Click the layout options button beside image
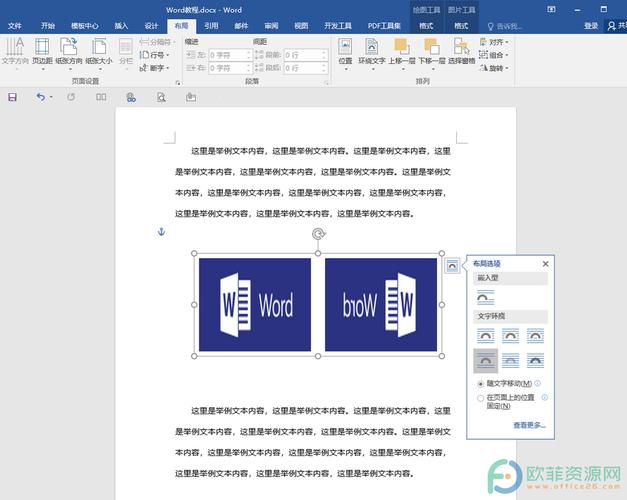 tap(452, 266)
